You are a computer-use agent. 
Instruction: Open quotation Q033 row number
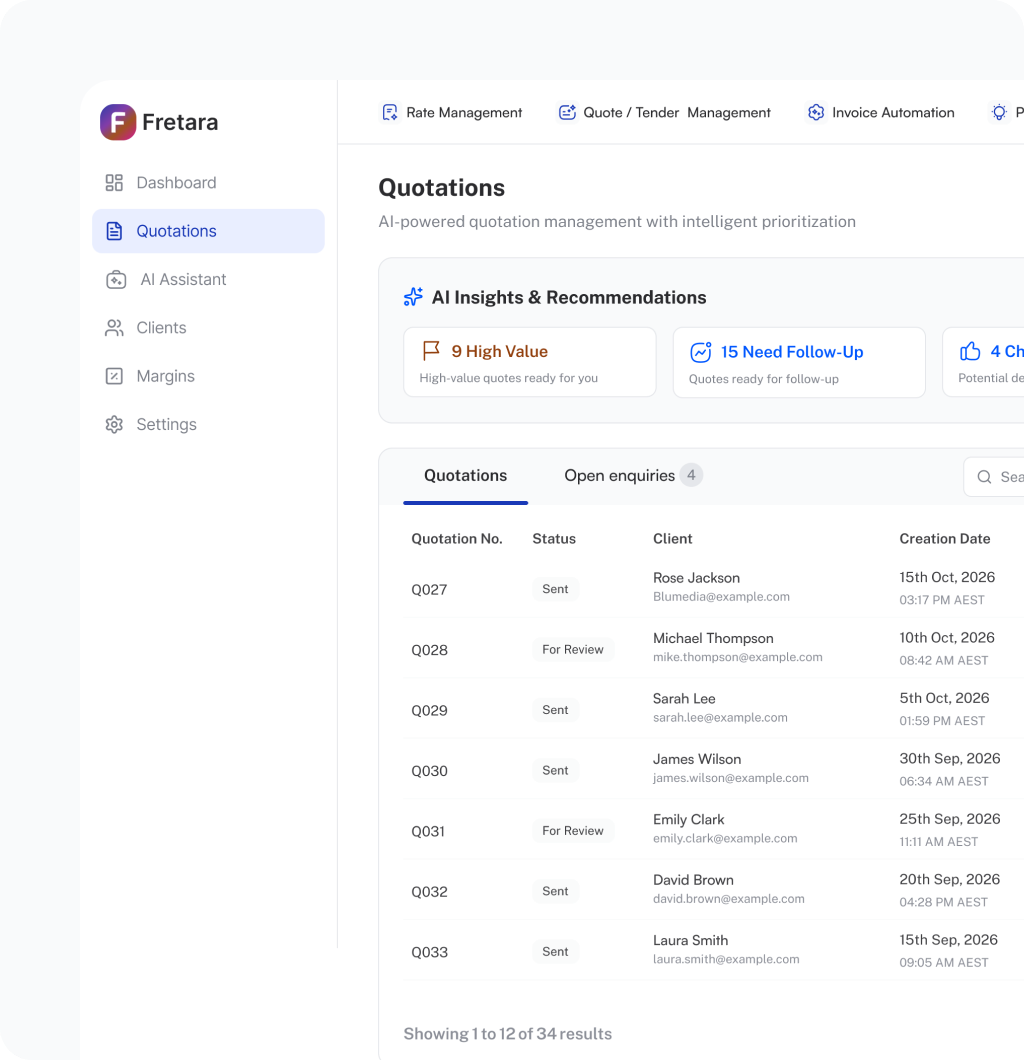(429, 952)
